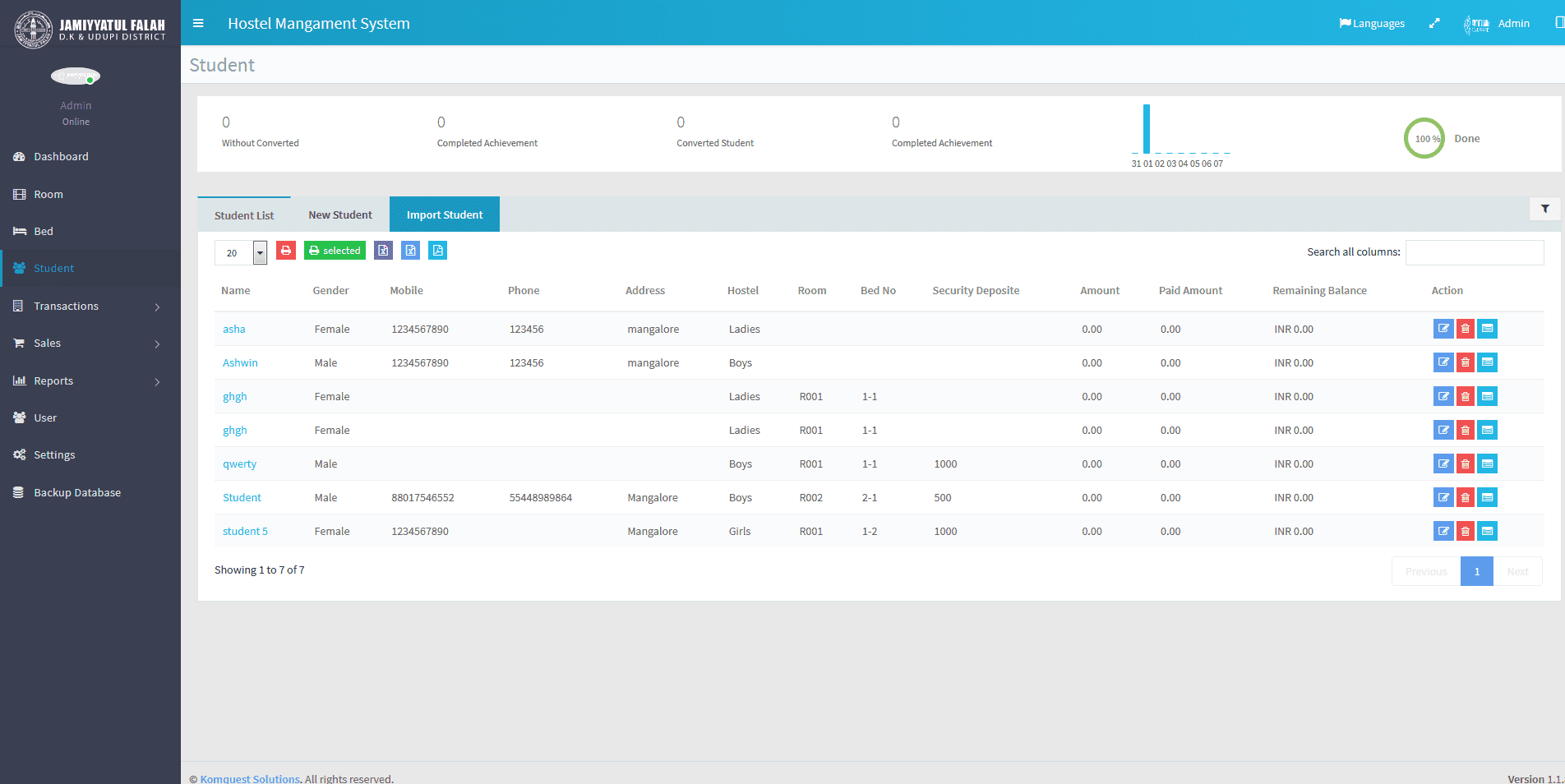Click the delete icon for student 5
The width and height of the screenshot is (1565, 784).
[1465, 531]
